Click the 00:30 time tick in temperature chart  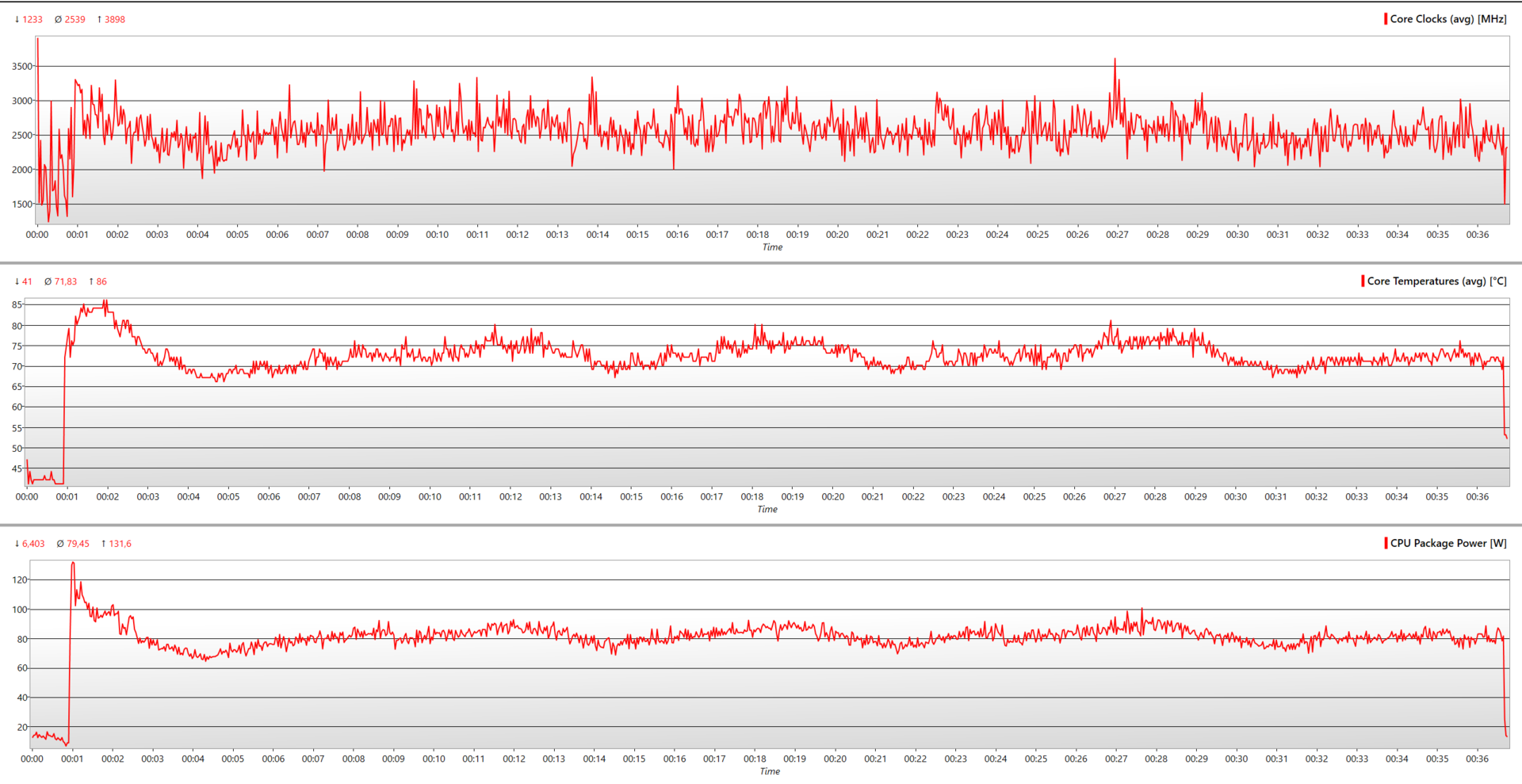pos(1236,497)
